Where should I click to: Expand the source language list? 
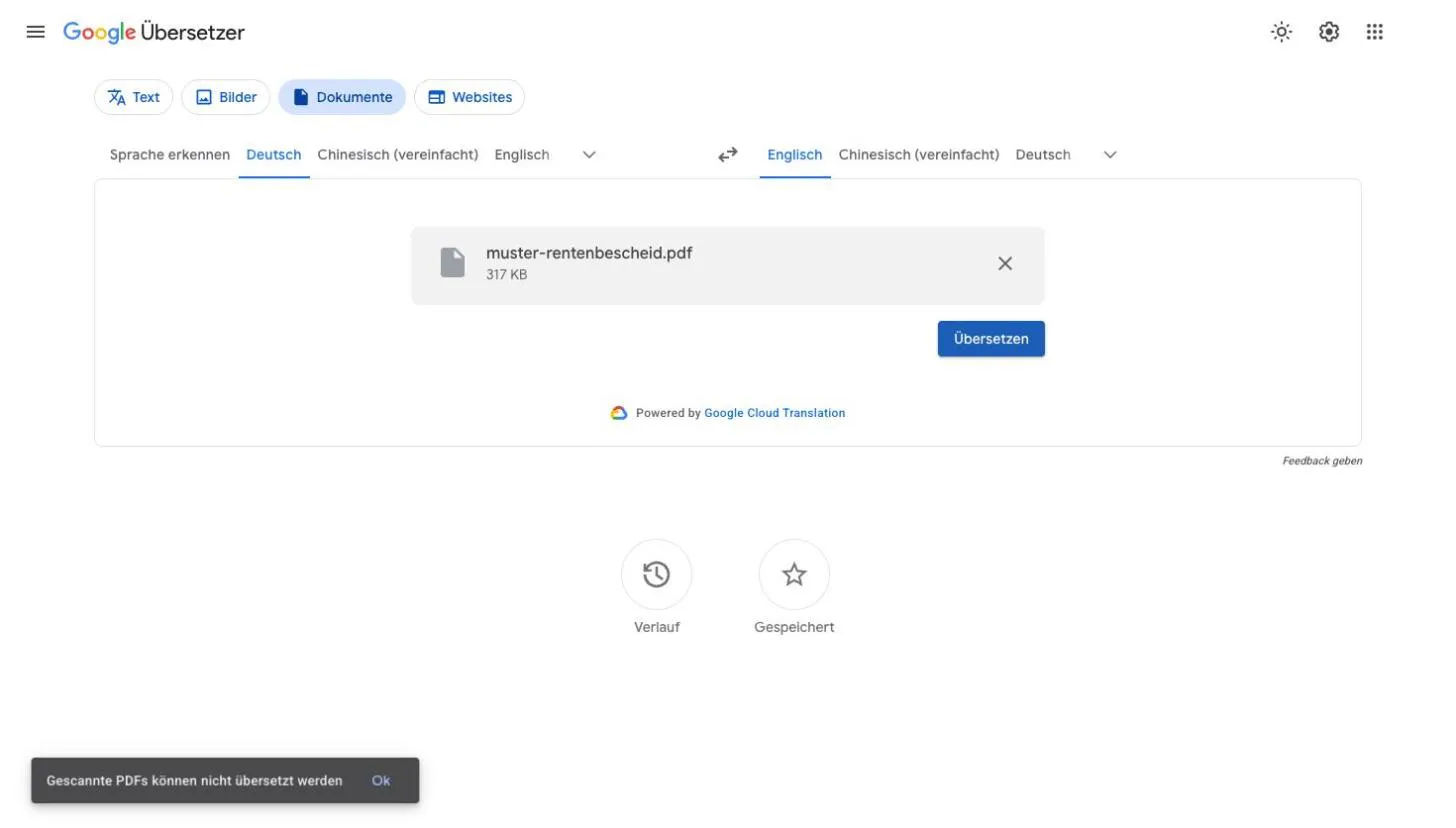589,155
